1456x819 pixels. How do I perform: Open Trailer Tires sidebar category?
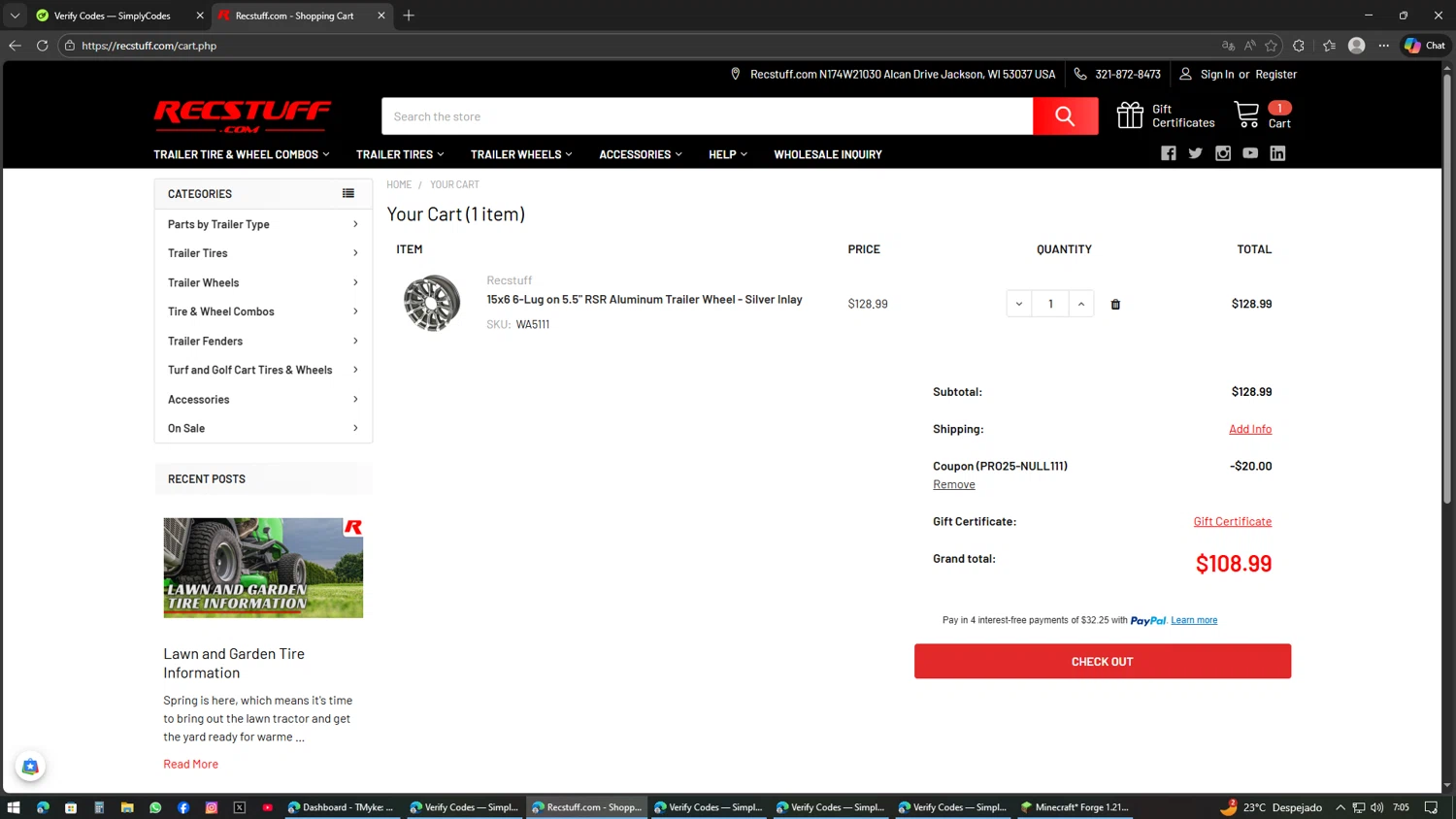(198, 253)
